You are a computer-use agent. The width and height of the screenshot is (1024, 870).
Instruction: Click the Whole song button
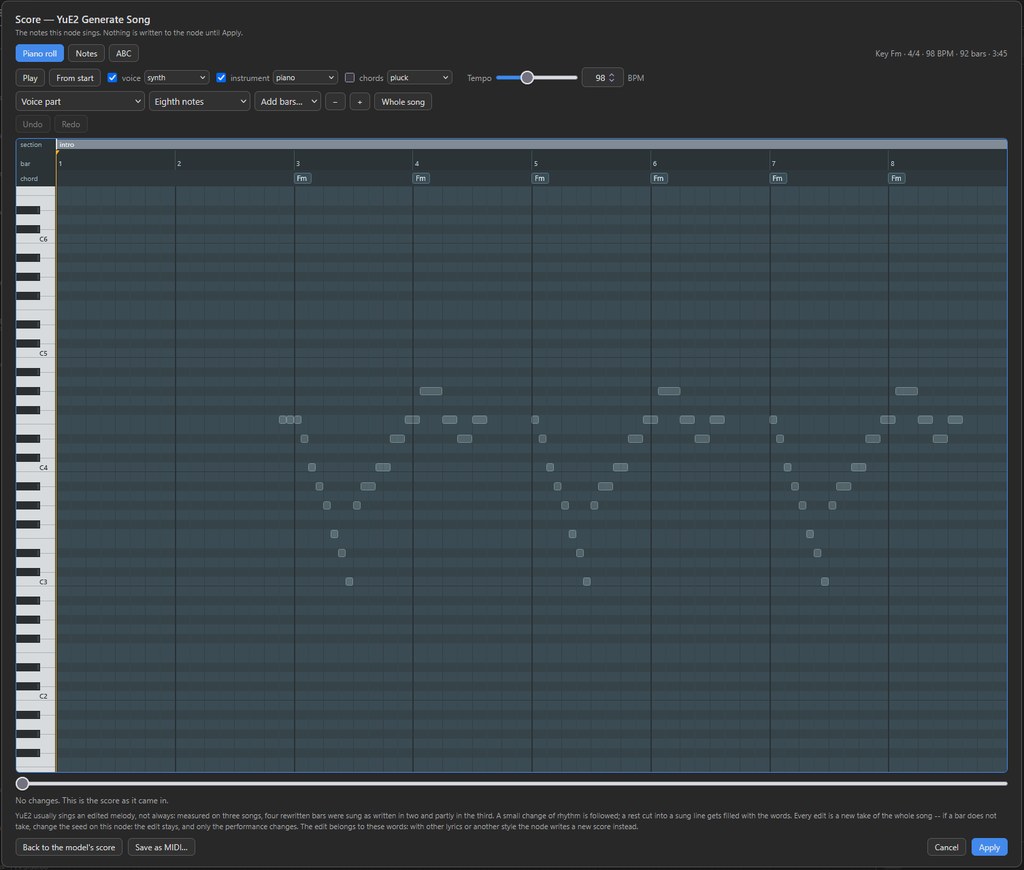[403, 102]
